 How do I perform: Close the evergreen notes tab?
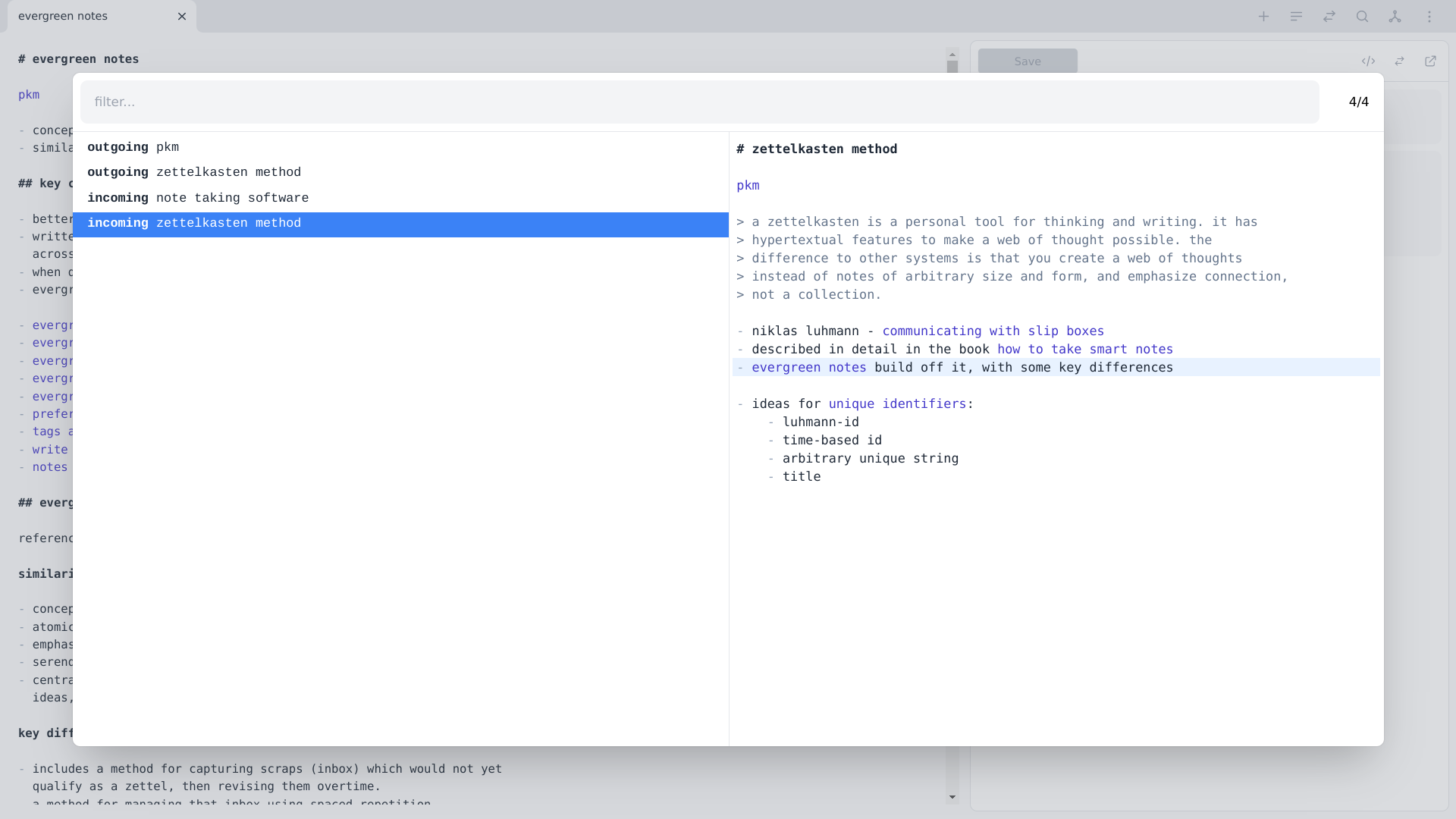pyautogui.click(x=182, y=16)
